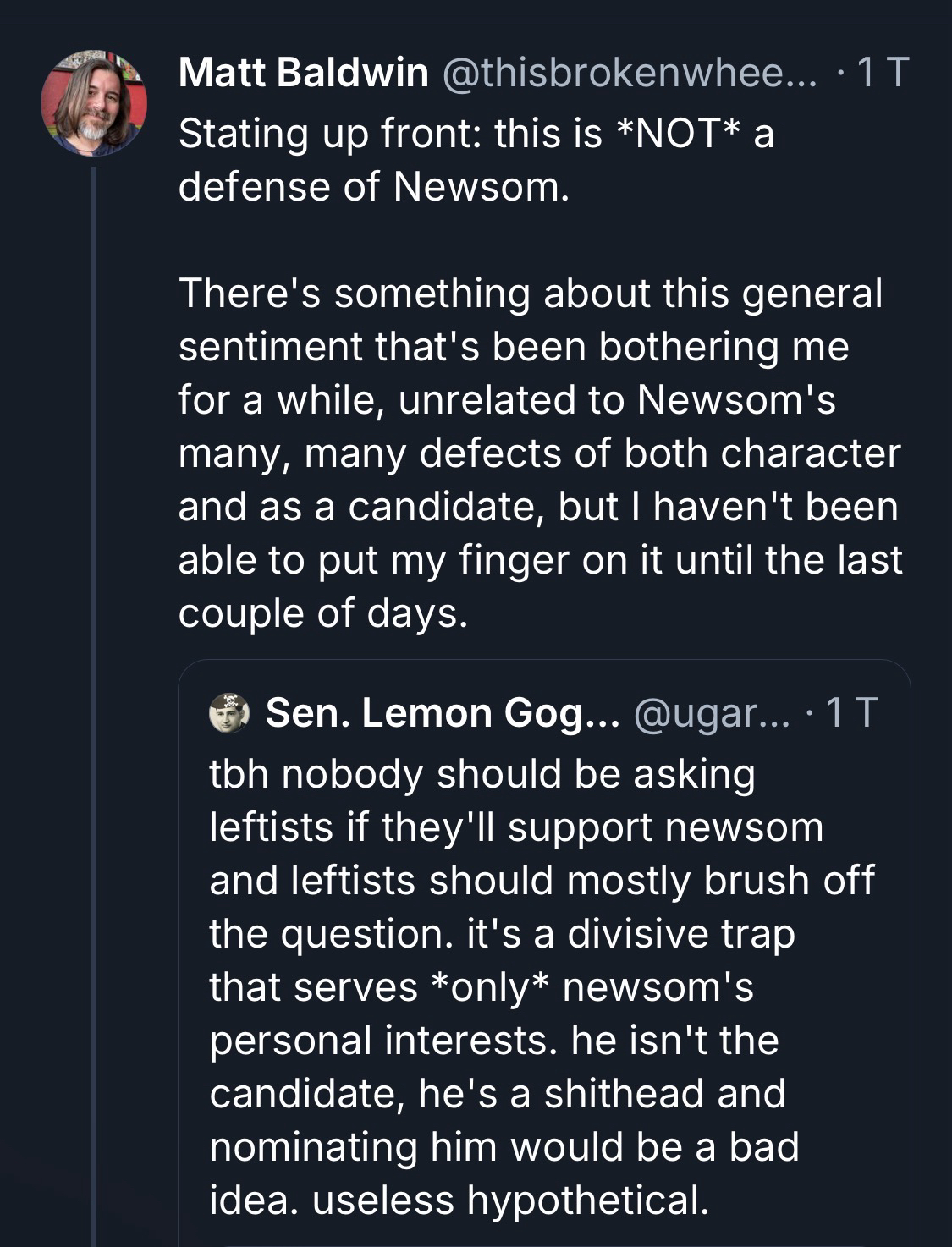Open the Matt Baldwin display name
Screen dimensions: 952x1247
click(303, 73)
